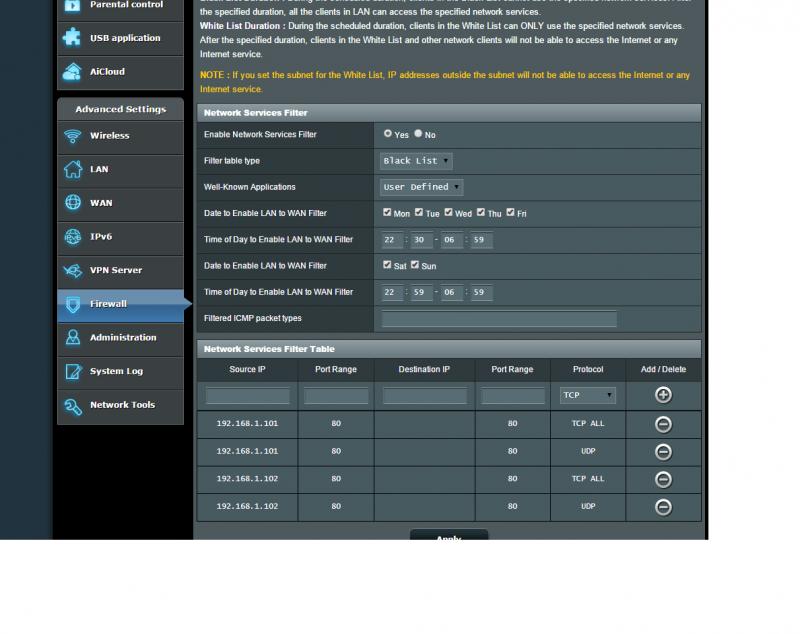Select the Firewall shield icon
Screen dimensions: 800x634
tap(73, 304)
